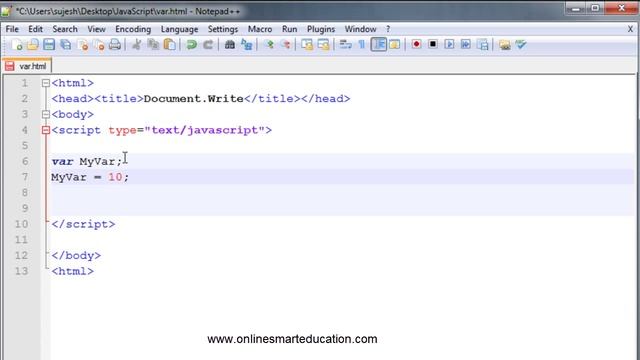Open the Search menu
Image resolution: width=640 pixels, height=360 pixels.
(65, 29)
